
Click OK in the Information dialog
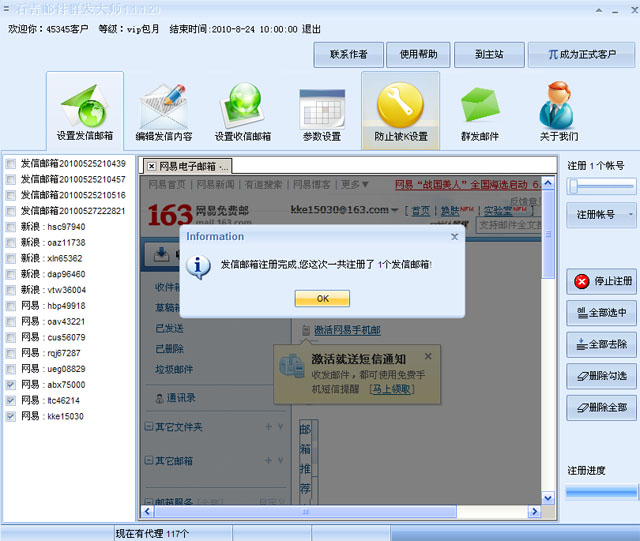coord(322,298)
